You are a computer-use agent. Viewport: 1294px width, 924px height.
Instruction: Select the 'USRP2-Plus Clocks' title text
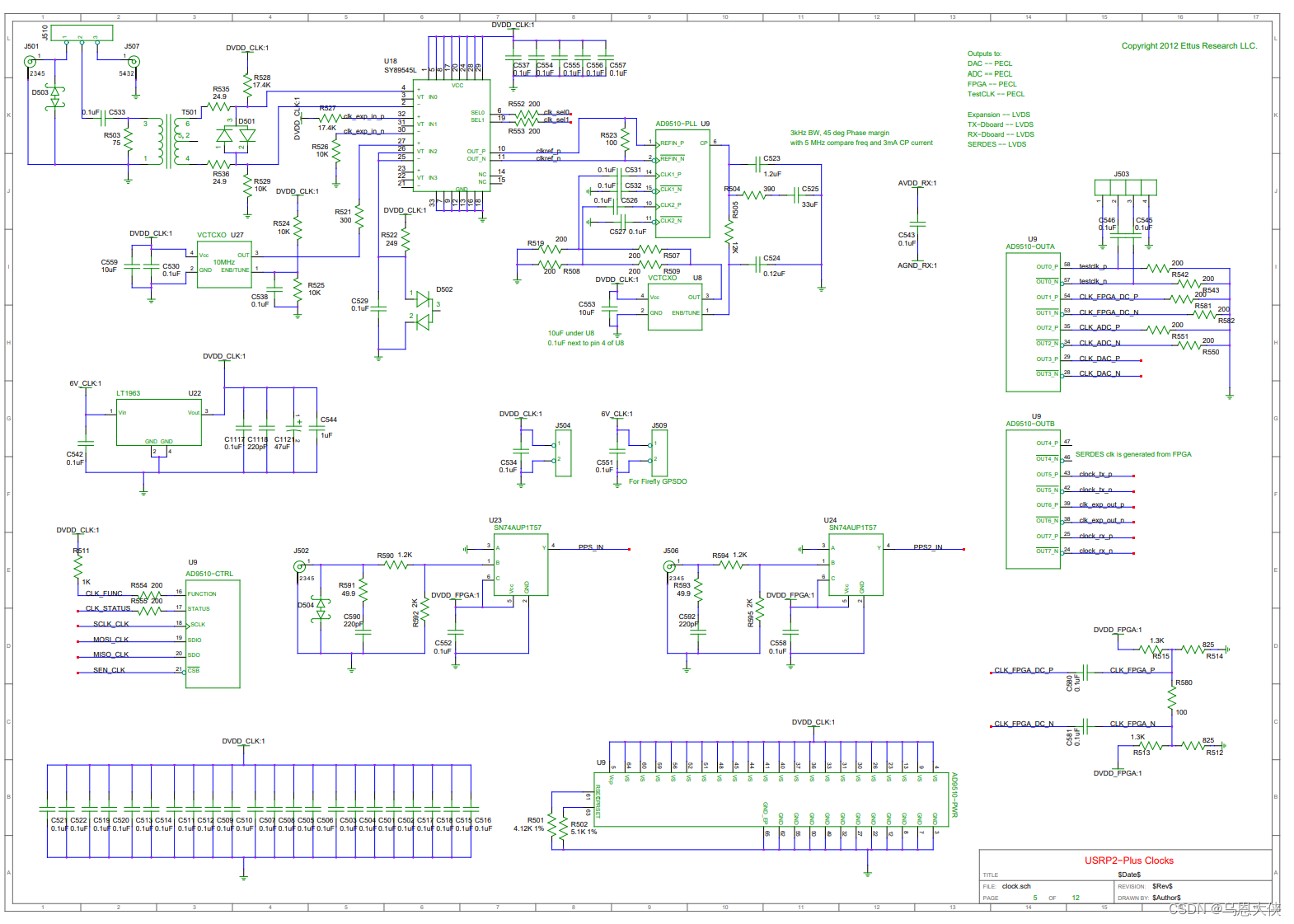[1128, 861]
